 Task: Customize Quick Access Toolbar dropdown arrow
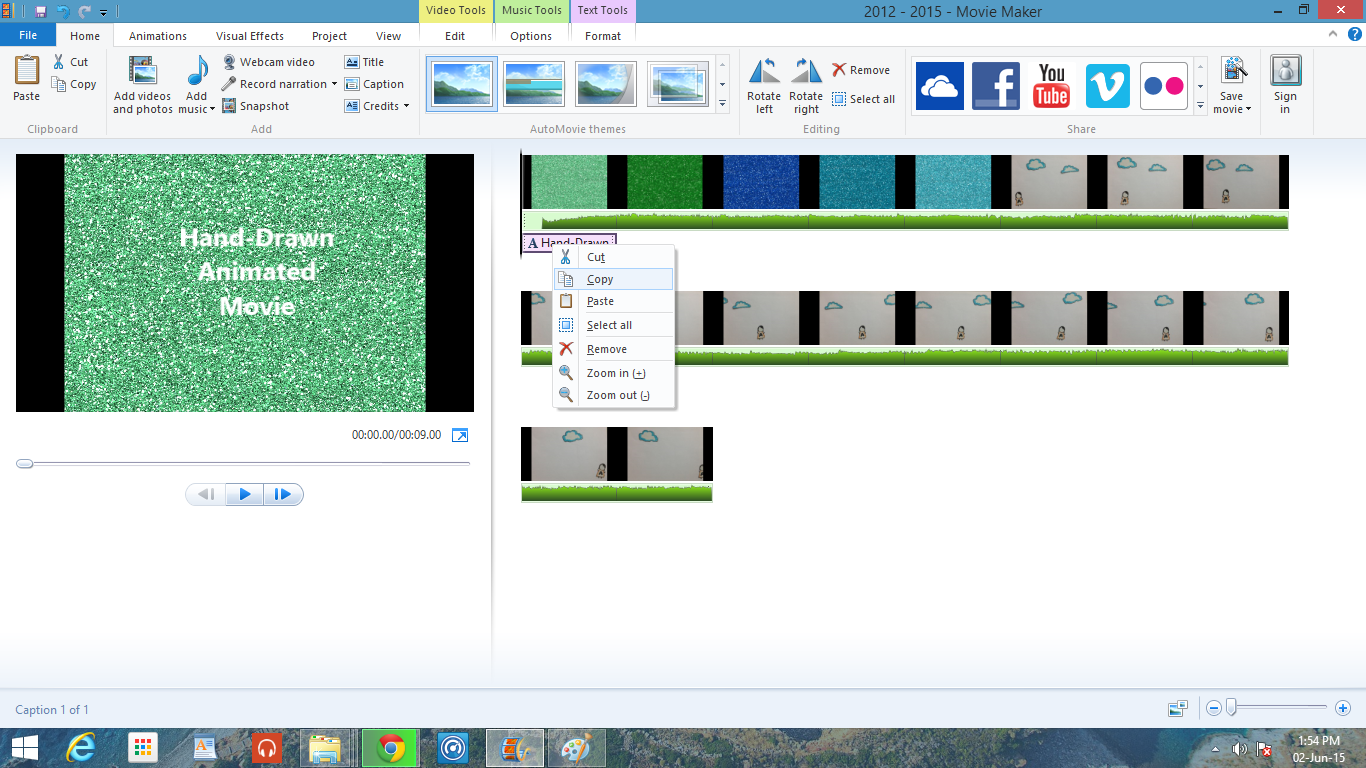(104, 13)
